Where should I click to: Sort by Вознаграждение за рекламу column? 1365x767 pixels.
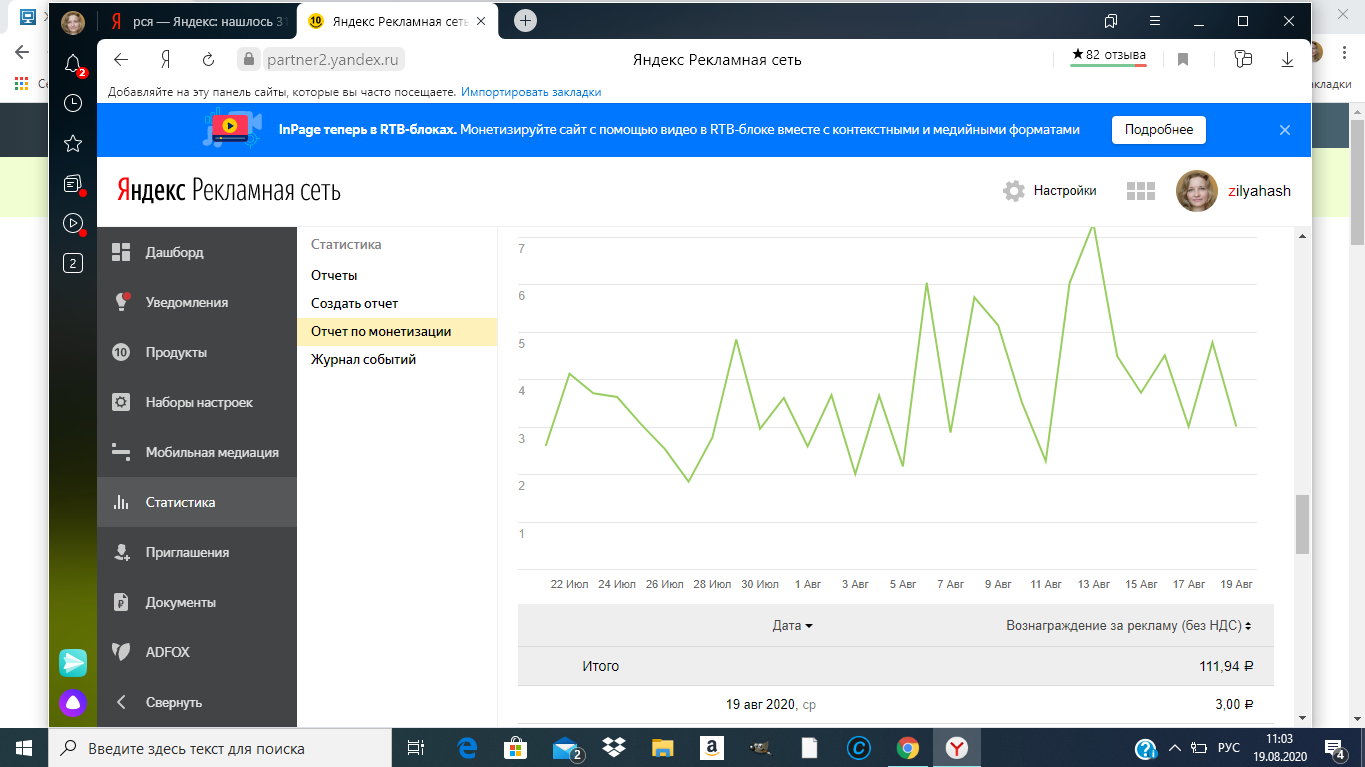pyautogui.click(x=1129, y=625)
